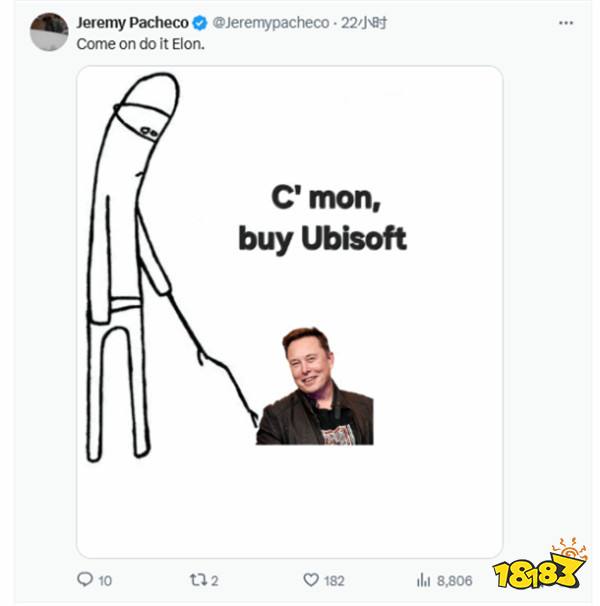Screen dimensions: 600x606
Task: Click the reply count 10
Action: coord(105,580)
